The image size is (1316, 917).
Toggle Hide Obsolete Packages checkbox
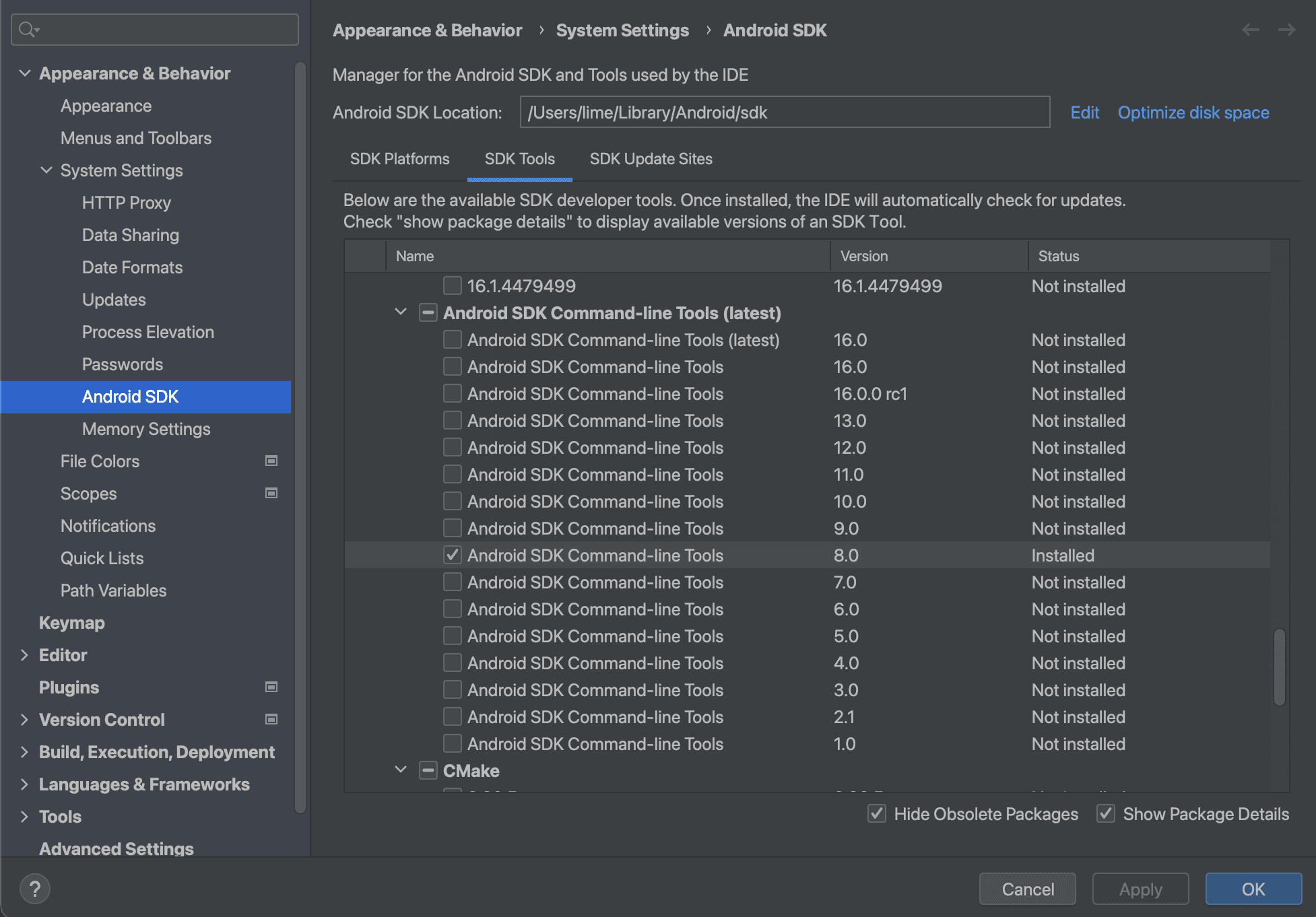tap(877, 813)
